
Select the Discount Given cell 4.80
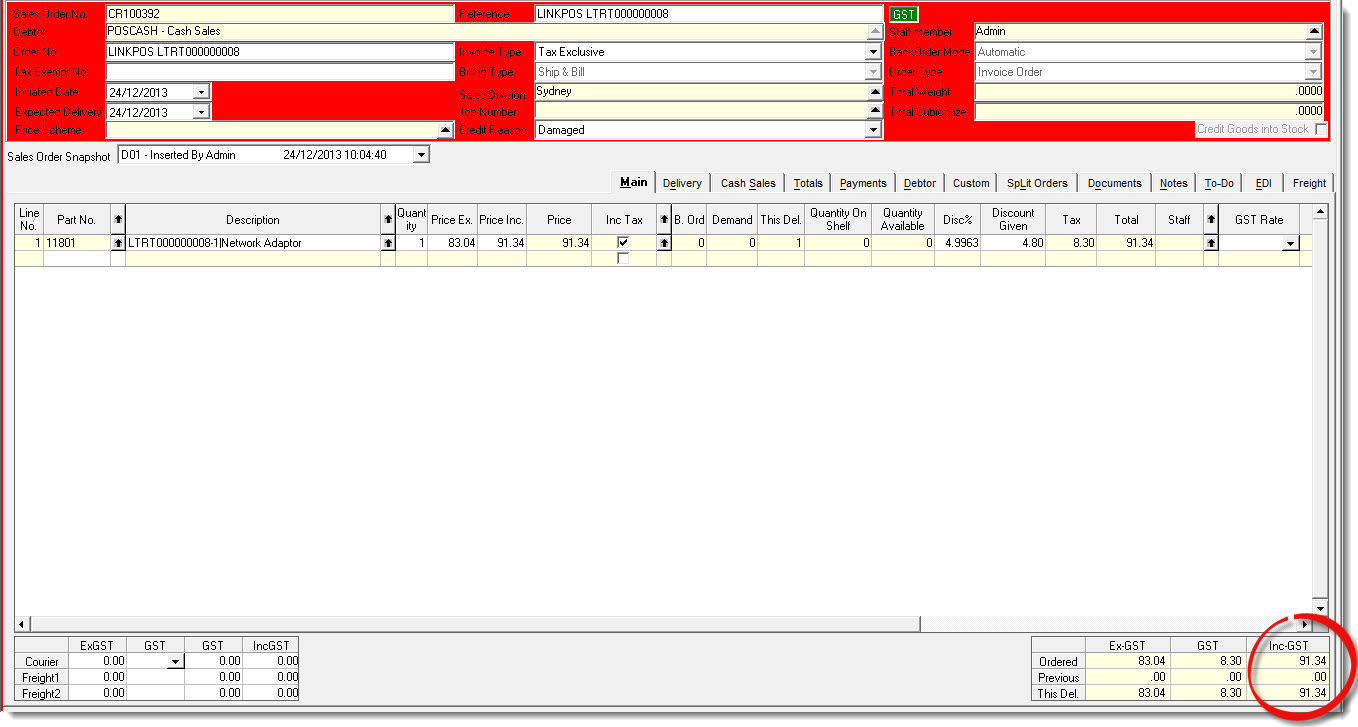pyautogui.click(x=1013, y=243)
